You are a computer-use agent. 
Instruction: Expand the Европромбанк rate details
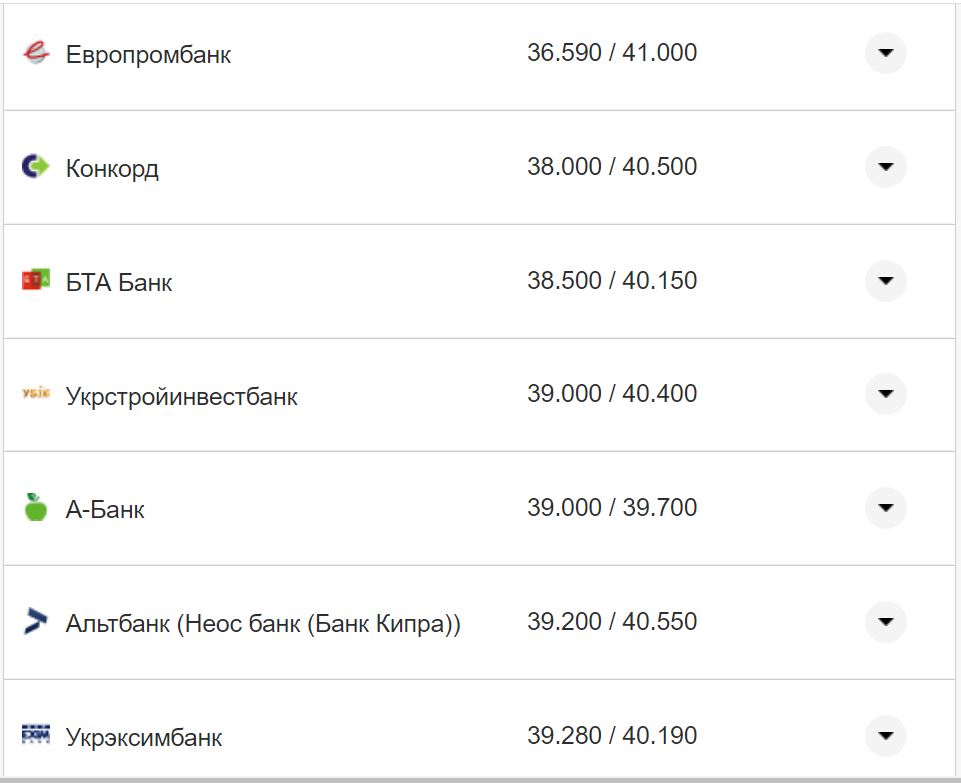(885, 53)
